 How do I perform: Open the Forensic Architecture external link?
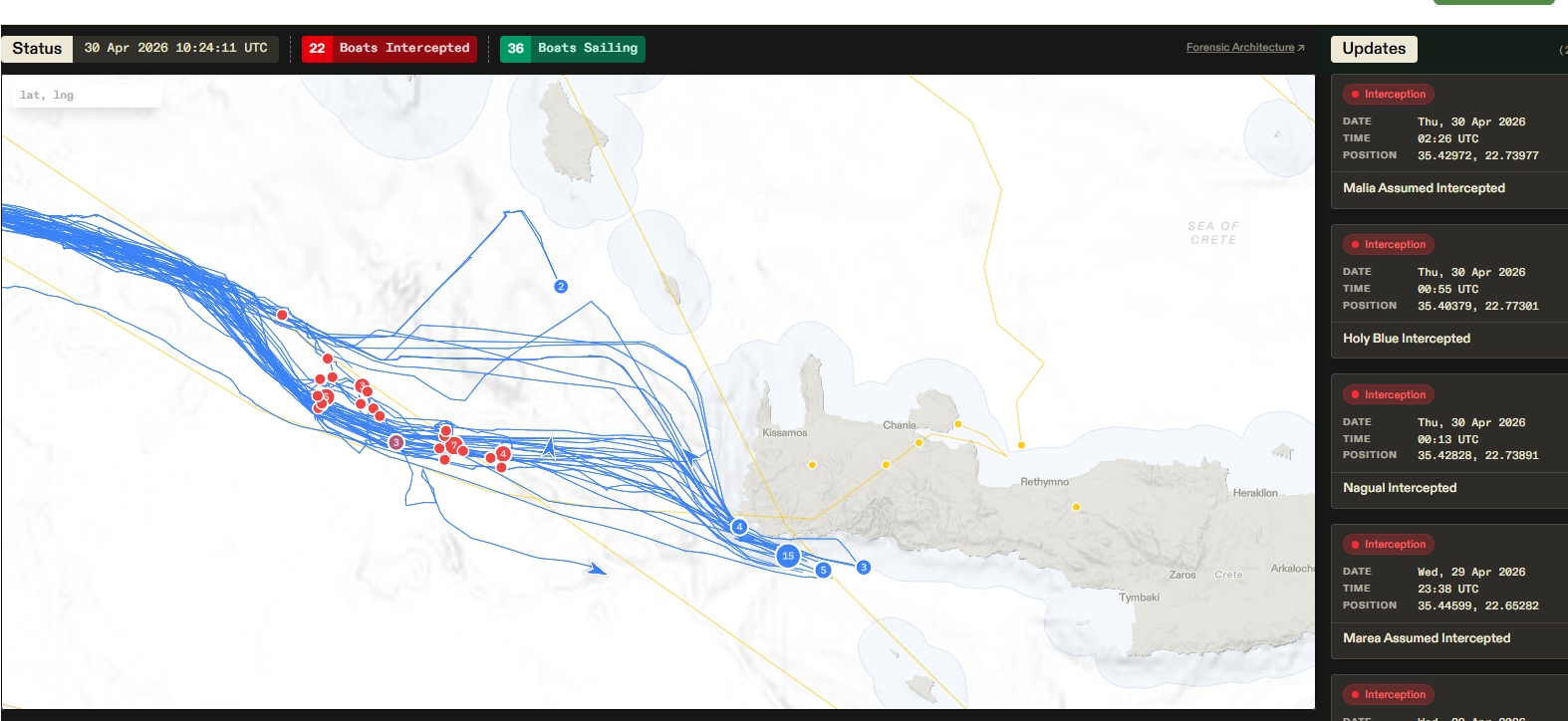coord(1245,48)
